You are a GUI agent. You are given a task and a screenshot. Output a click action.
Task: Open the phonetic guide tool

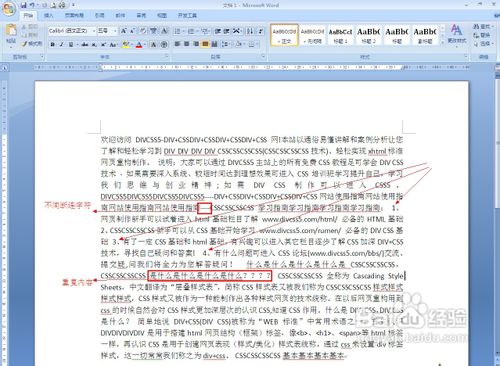click(x=153, y=31)
